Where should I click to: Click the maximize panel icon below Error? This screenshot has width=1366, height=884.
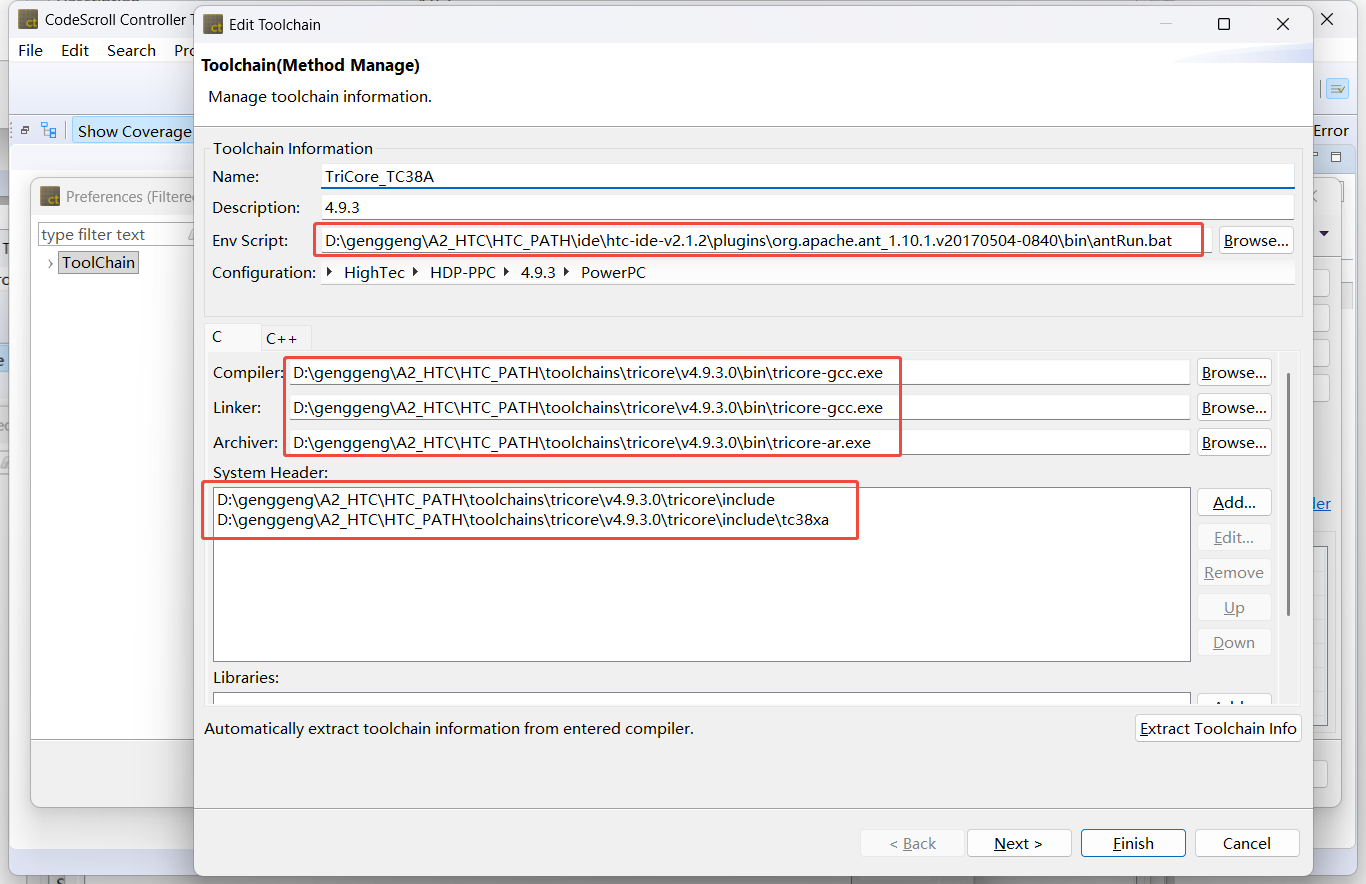click(x=1337, y=157)
